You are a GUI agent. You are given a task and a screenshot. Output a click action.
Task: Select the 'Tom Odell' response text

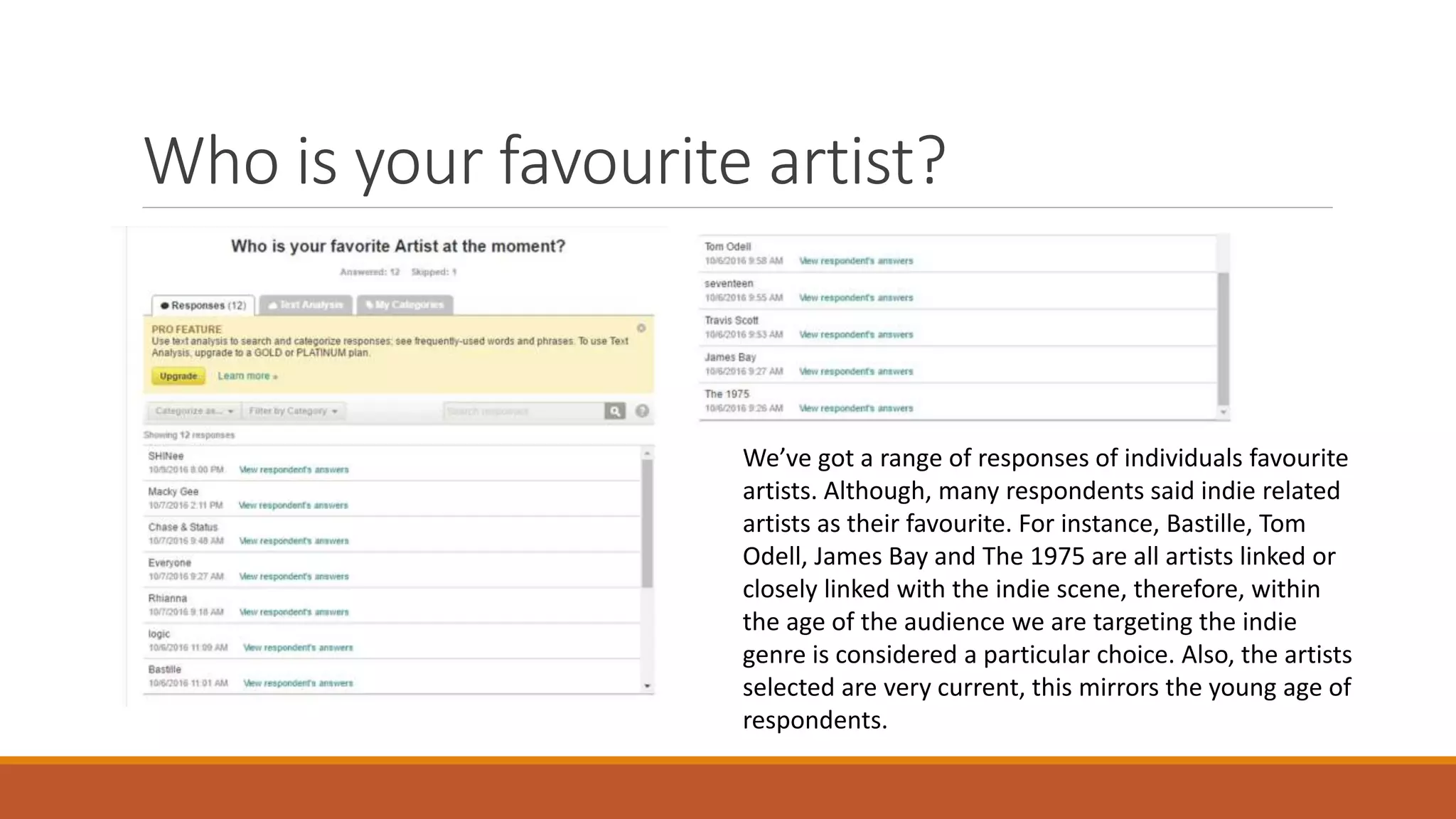tap(728, 247)
